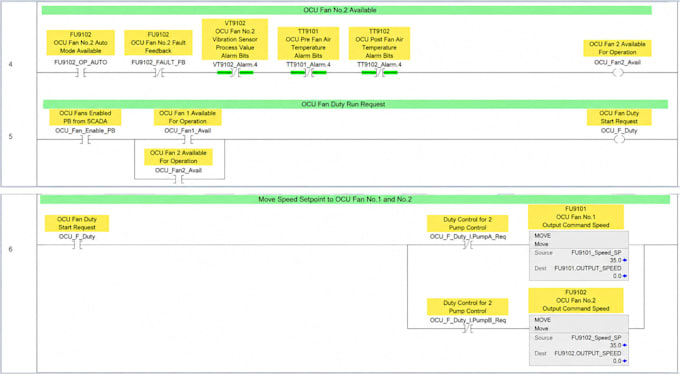Select the MOVE instruction block for FU9102

[579, 340]
